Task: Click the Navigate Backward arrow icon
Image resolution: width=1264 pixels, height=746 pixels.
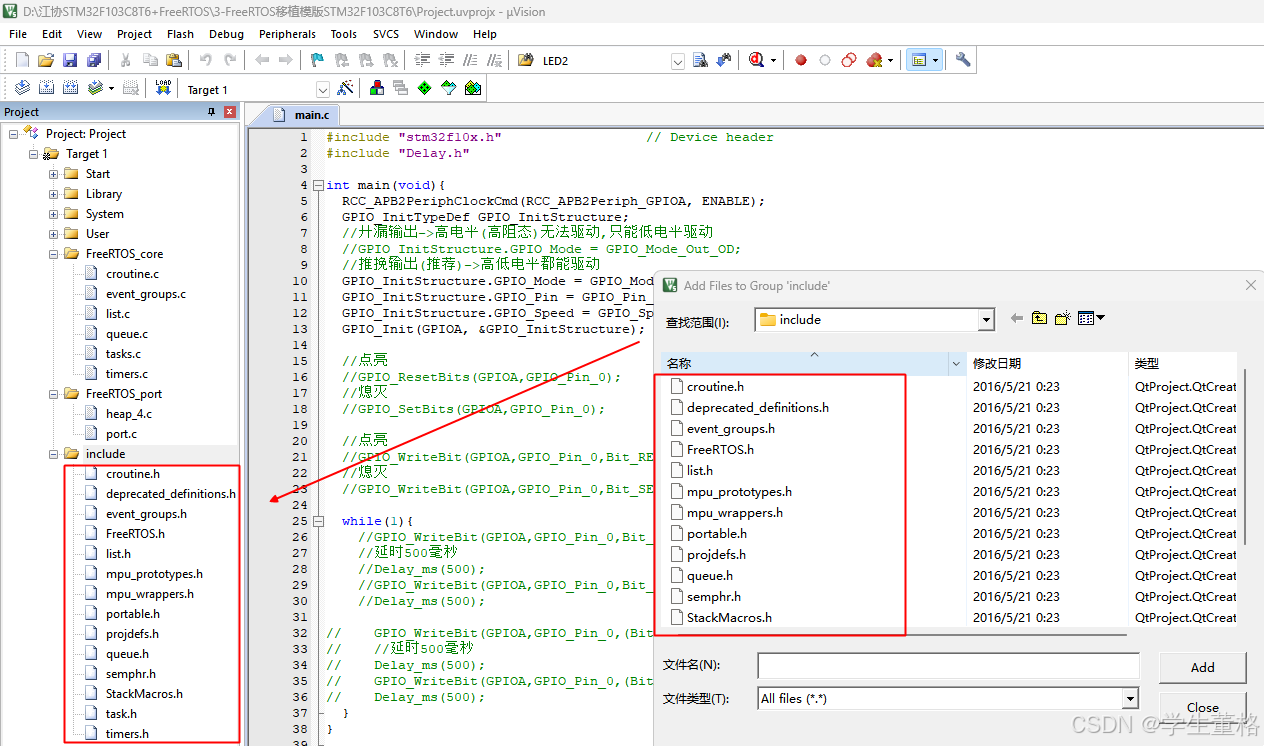Action: [x=262, y=60]
